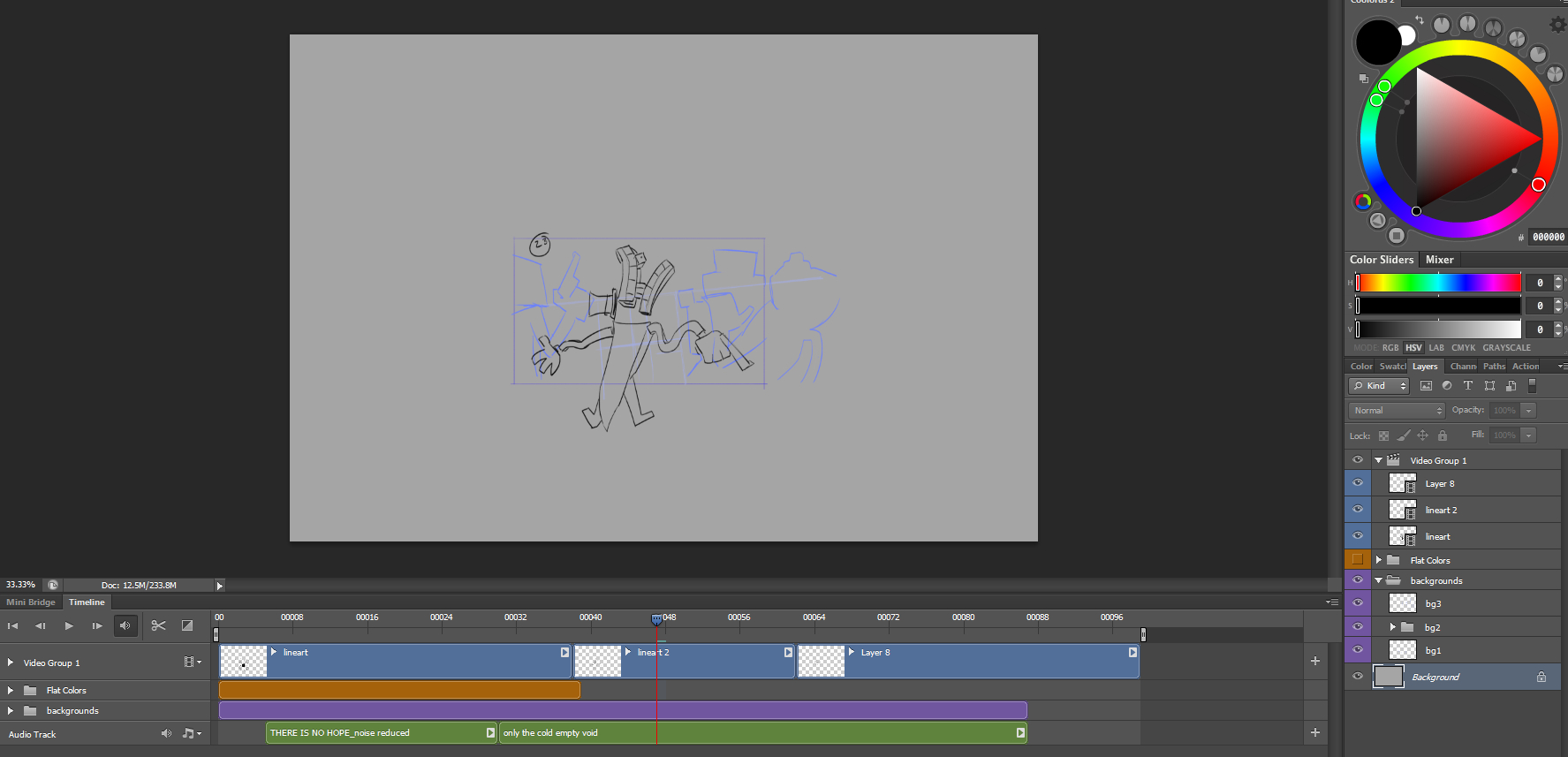The width and height of the screenshot is (1568, 757).
Task: Click the hue slider bar
Action: [x=1438, y=283]
